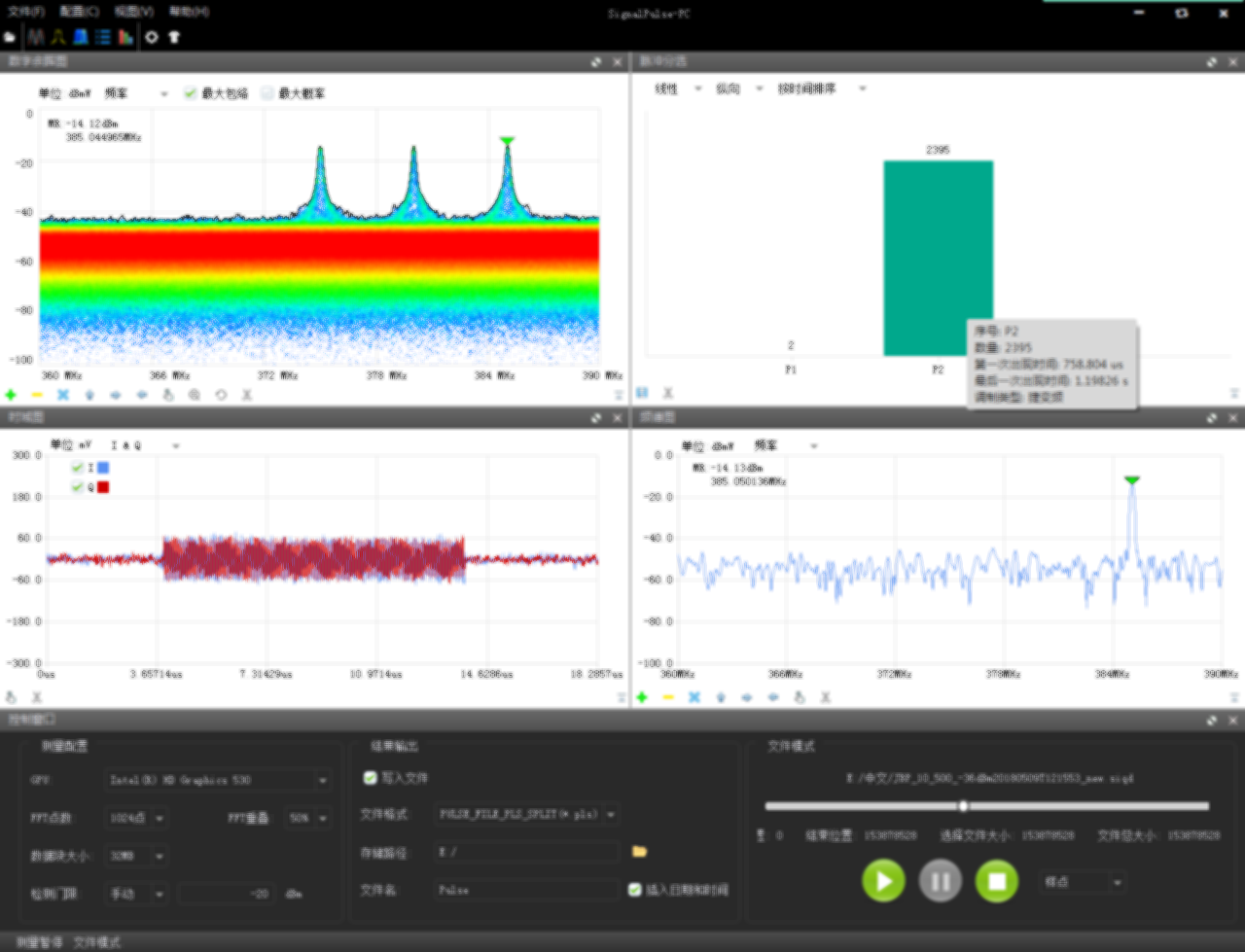Viewport: 1245px width, 952px height.
Task: Open the 检测门限 手动 dropdown
Action: (137, 894)
